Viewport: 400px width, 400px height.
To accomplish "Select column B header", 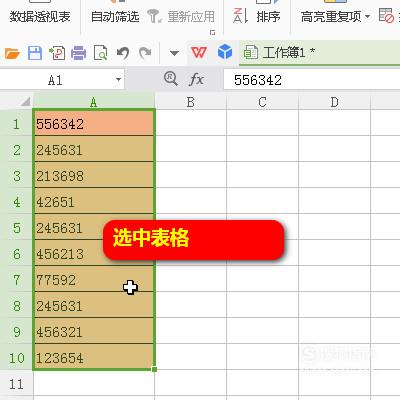I will [191, 102].
